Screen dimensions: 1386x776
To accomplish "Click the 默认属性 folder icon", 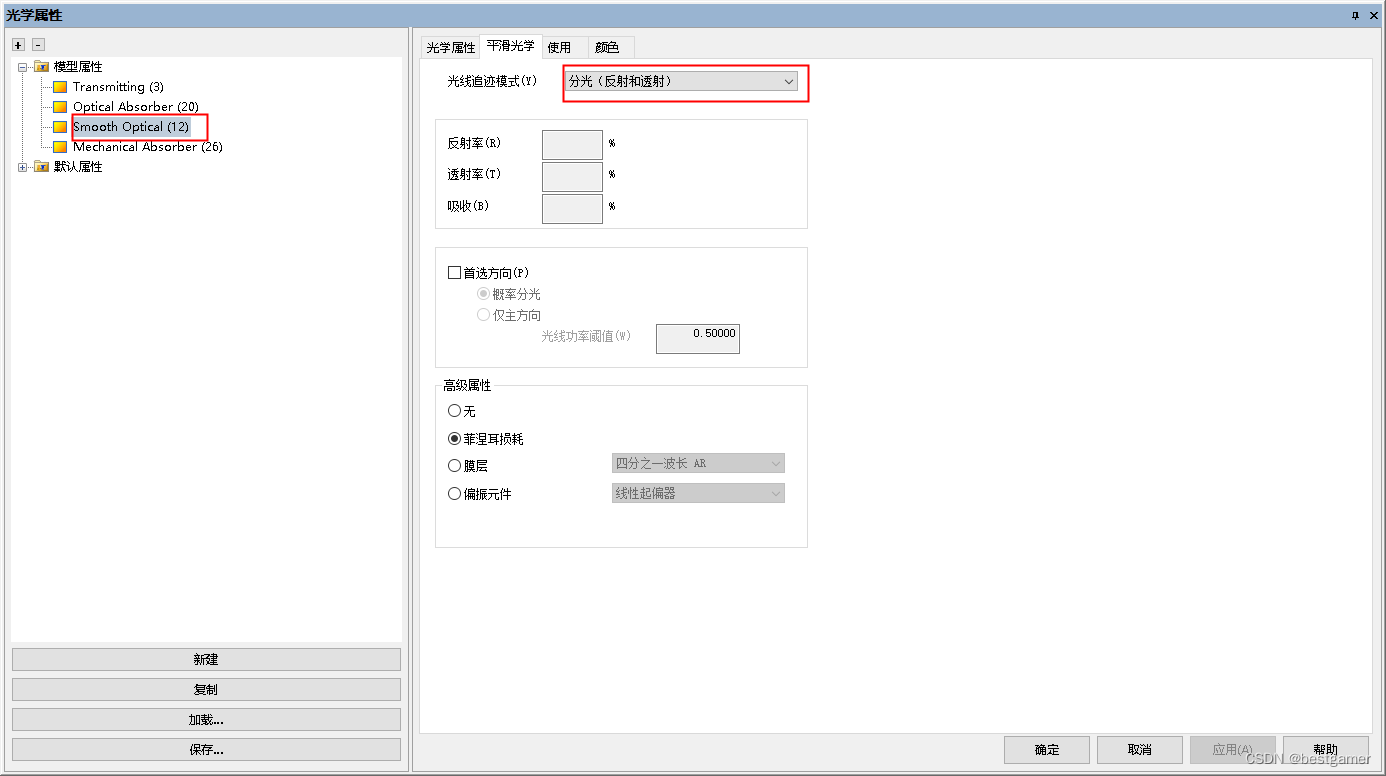I will click(42, 167).
